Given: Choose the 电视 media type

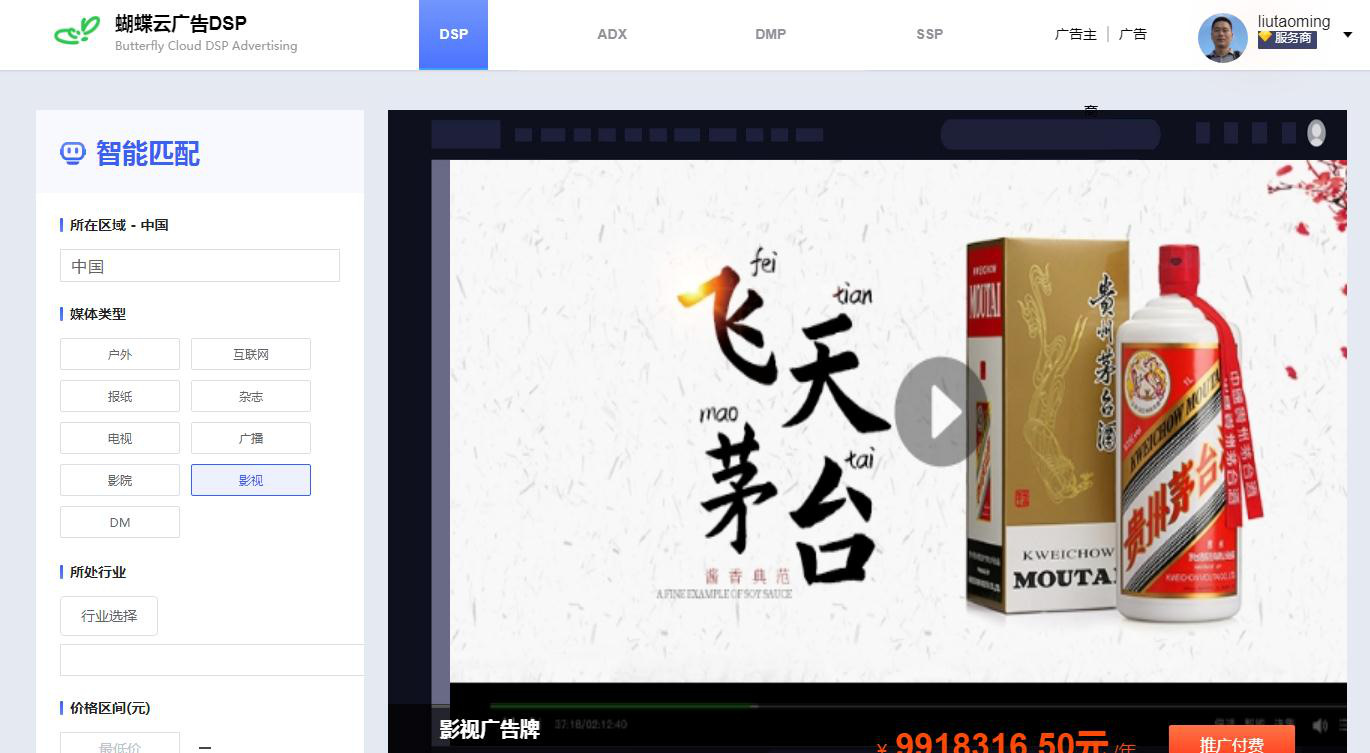Looking at the screenshot, I should click(x=120, y=438).
